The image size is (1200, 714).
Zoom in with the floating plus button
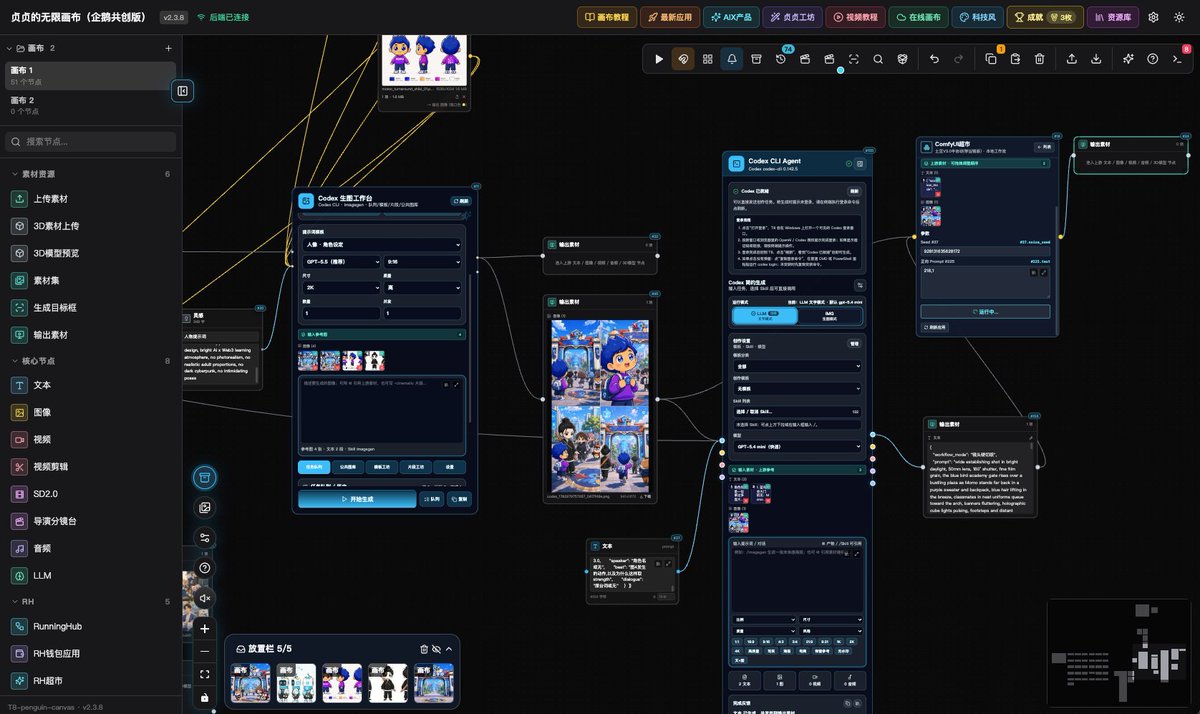click(x=205, y=629)
